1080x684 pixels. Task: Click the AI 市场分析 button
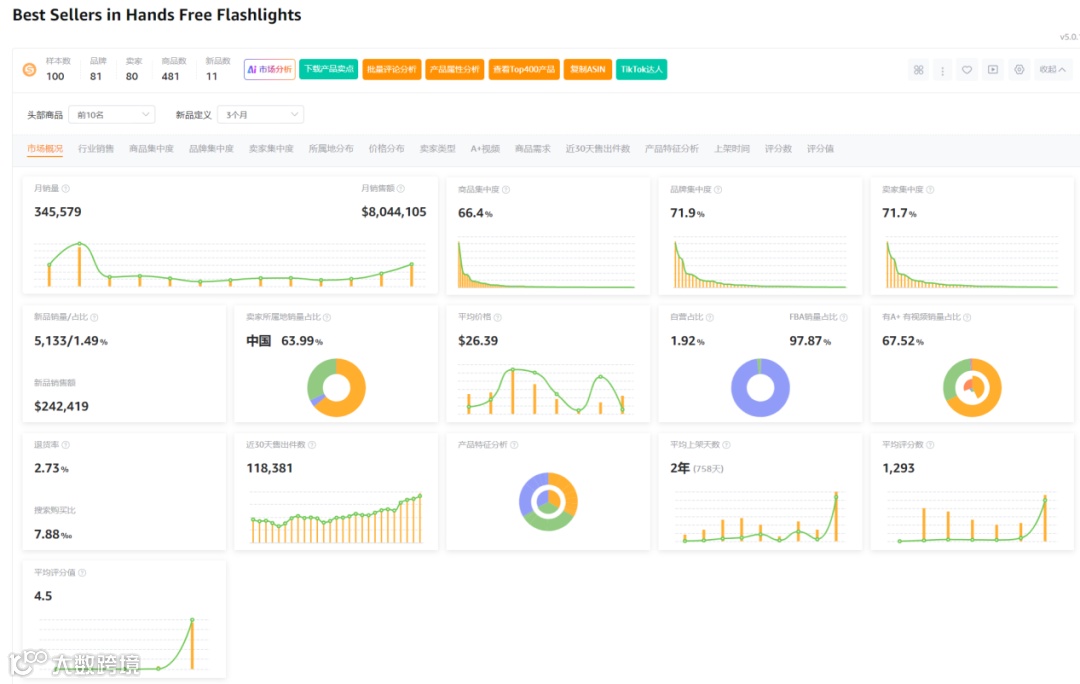269,70
